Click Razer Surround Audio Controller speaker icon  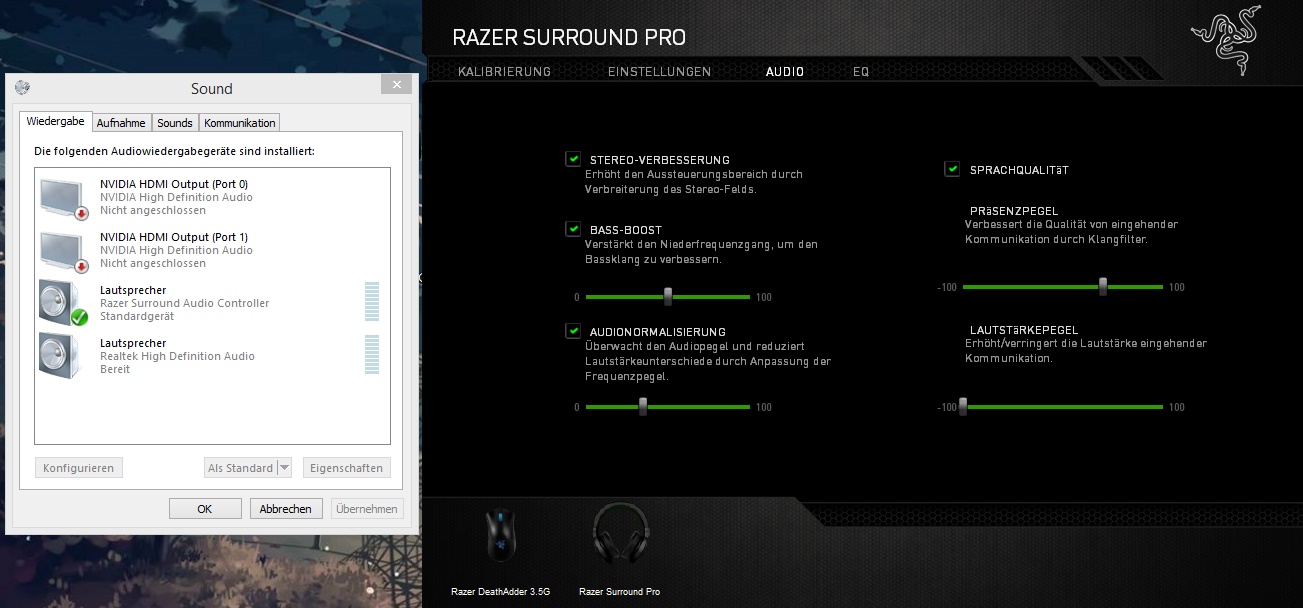pyautogui.click(x=64, y=302)
